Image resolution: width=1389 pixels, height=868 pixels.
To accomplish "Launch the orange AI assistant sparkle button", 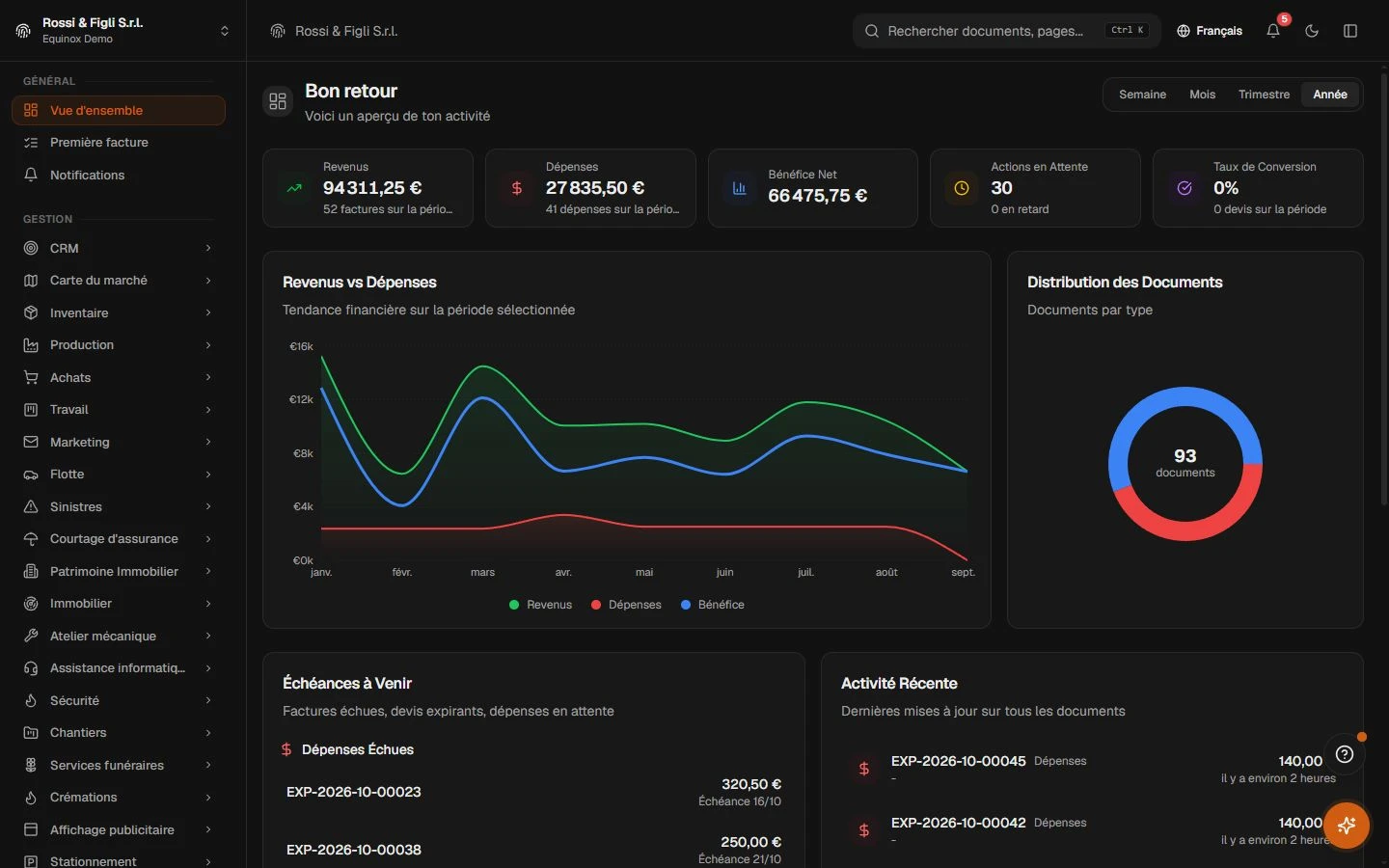I will (1347, 825).
